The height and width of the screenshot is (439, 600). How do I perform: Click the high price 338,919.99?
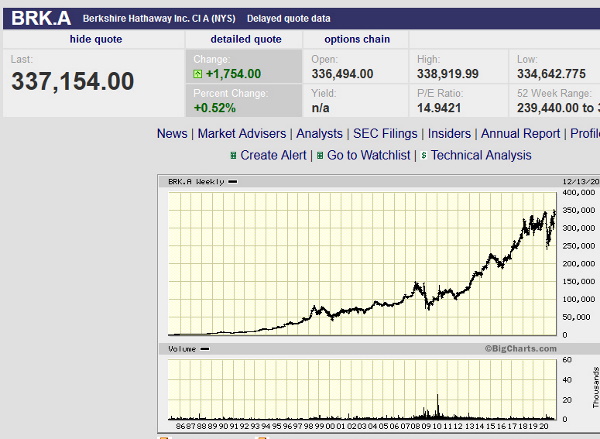click(x=448, y=74)
